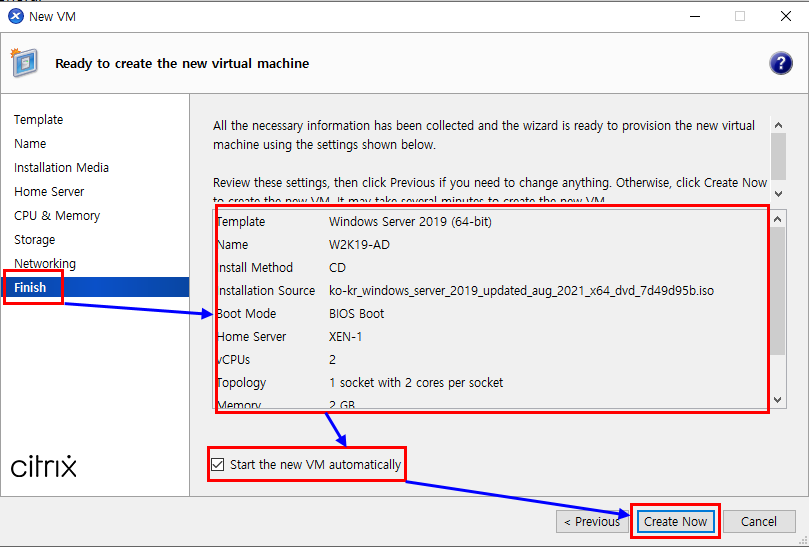Open the Storage step
Image resolution: width=809 pixels, height=547 pixels.
point(35,239)
